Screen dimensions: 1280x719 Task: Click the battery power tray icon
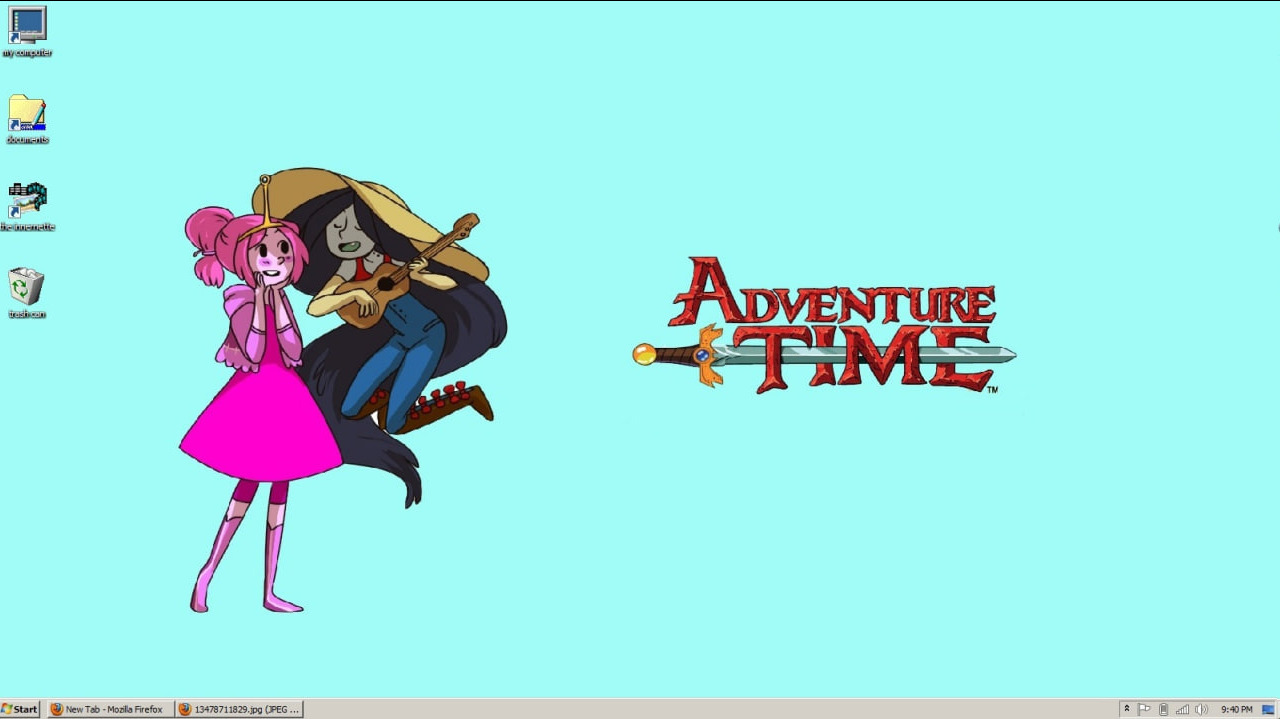point(1163,709)
